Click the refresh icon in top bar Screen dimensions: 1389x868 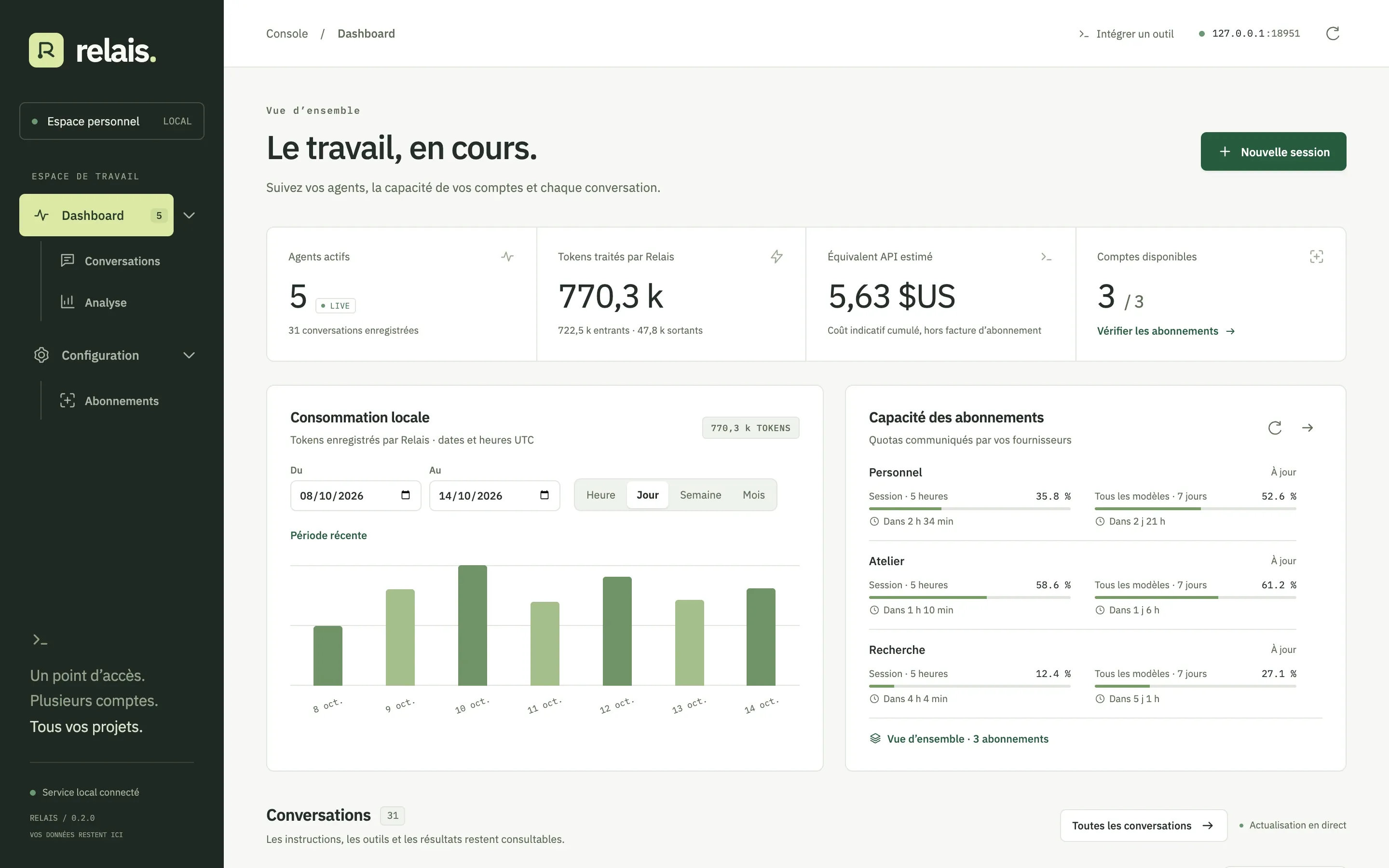[1332, 33]
